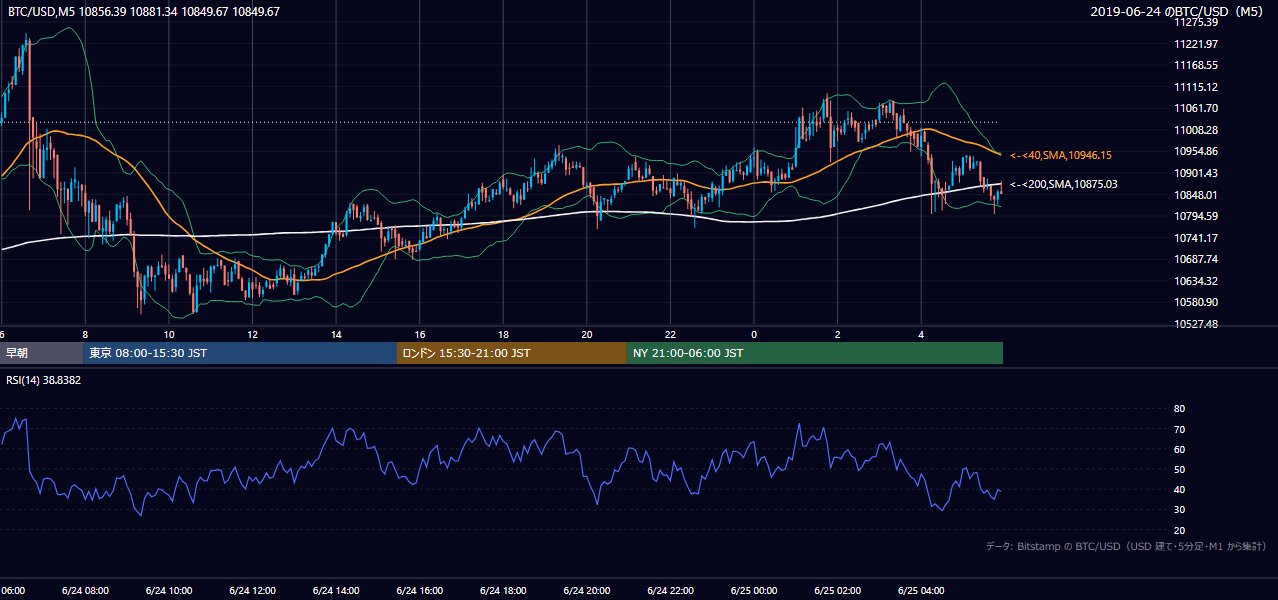The height and width of the screenshot is (600, 1278).
Task: Click hour label 8 under price chart
Action: (x=85, y=335)
